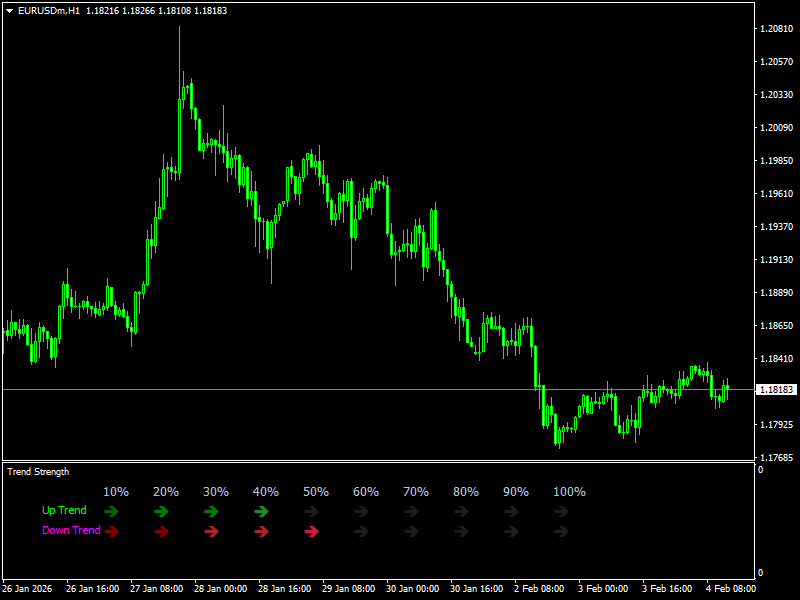This screenshot has height=600, width=800.
Task: Click the Down Trend 50% bright red arrow
Action: [x=312, y=532]
